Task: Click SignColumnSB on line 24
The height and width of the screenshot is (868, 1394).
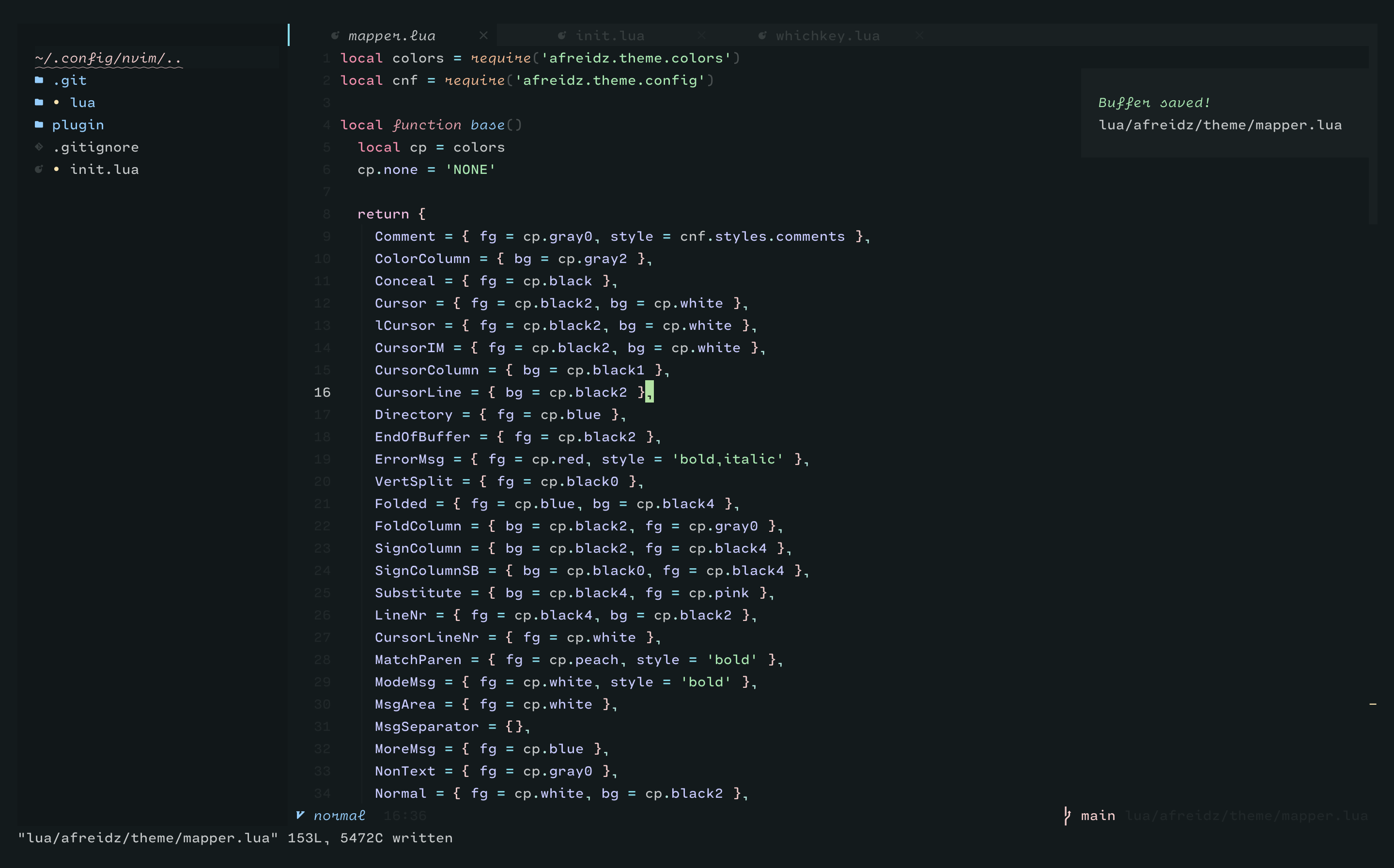Action: [x=426, y=571]
